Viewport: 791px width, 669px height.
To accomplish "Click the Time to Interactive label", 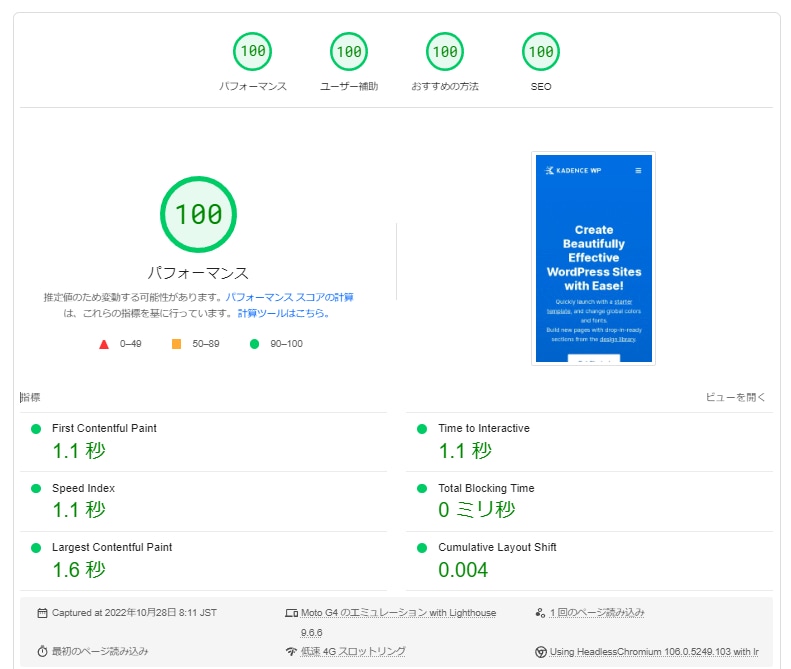I will click(x=484, y=428).
